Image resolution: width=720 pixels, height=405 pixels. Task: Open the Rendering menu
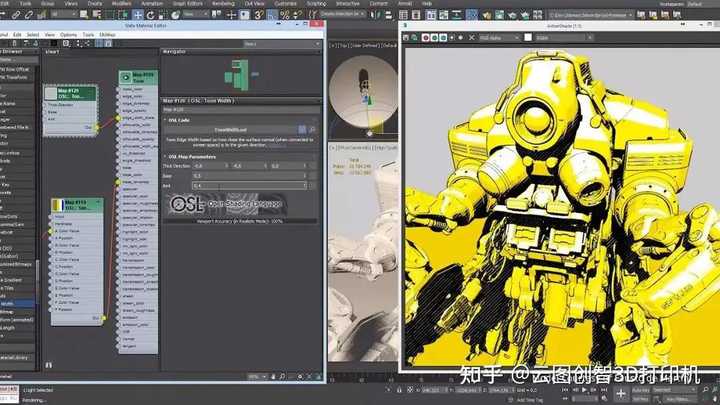pos(223,3)
